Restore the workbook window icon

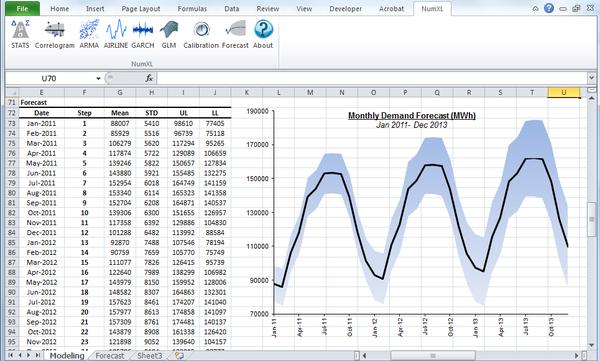coord(576,8)
